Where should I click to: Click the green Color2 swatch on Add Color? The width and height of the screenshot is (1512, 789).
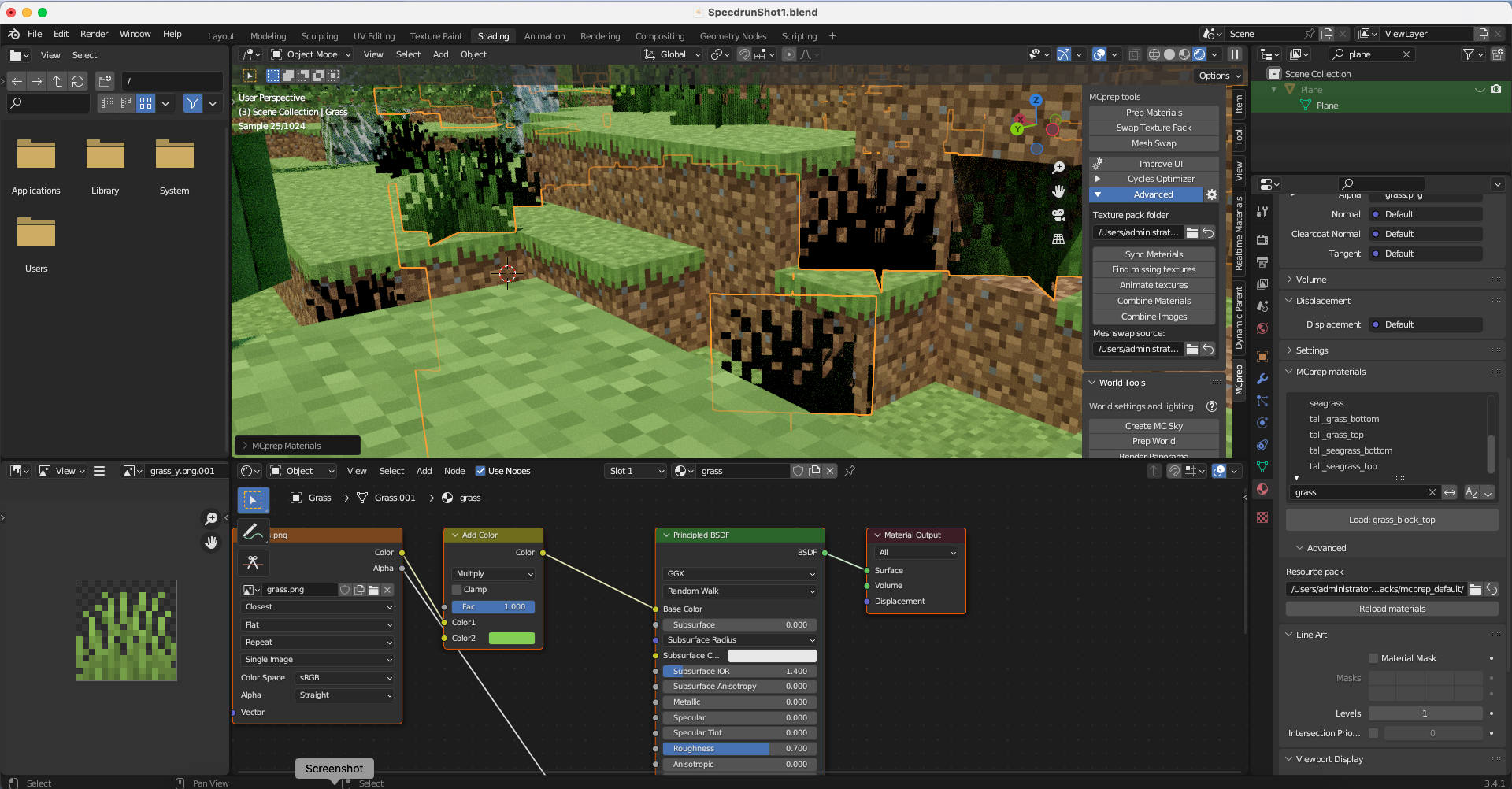pos(511,638)
